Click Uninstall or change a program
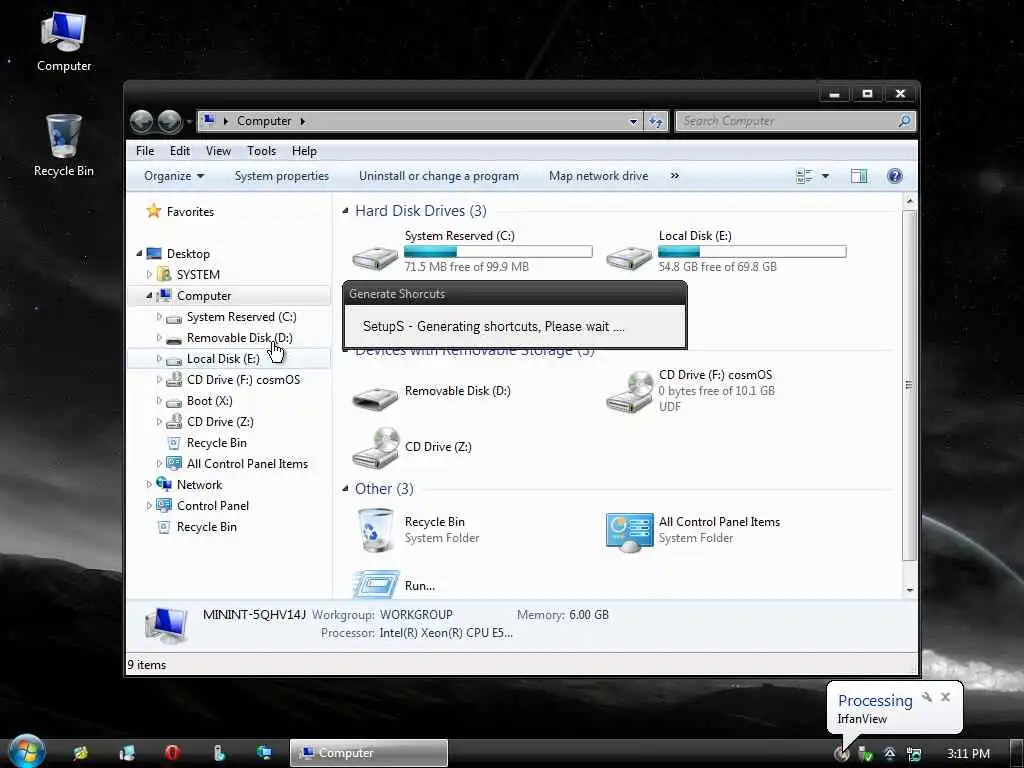 438,176
